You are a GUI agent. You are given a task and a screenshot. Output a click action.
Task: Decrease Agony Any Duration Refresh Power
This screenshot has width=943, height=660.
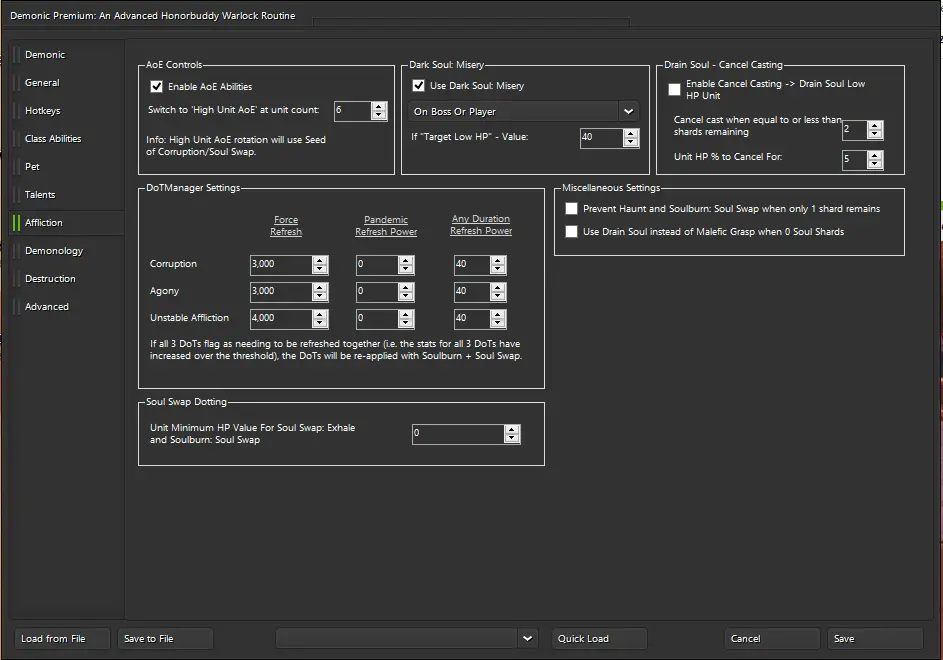click(x=497, y=296)
